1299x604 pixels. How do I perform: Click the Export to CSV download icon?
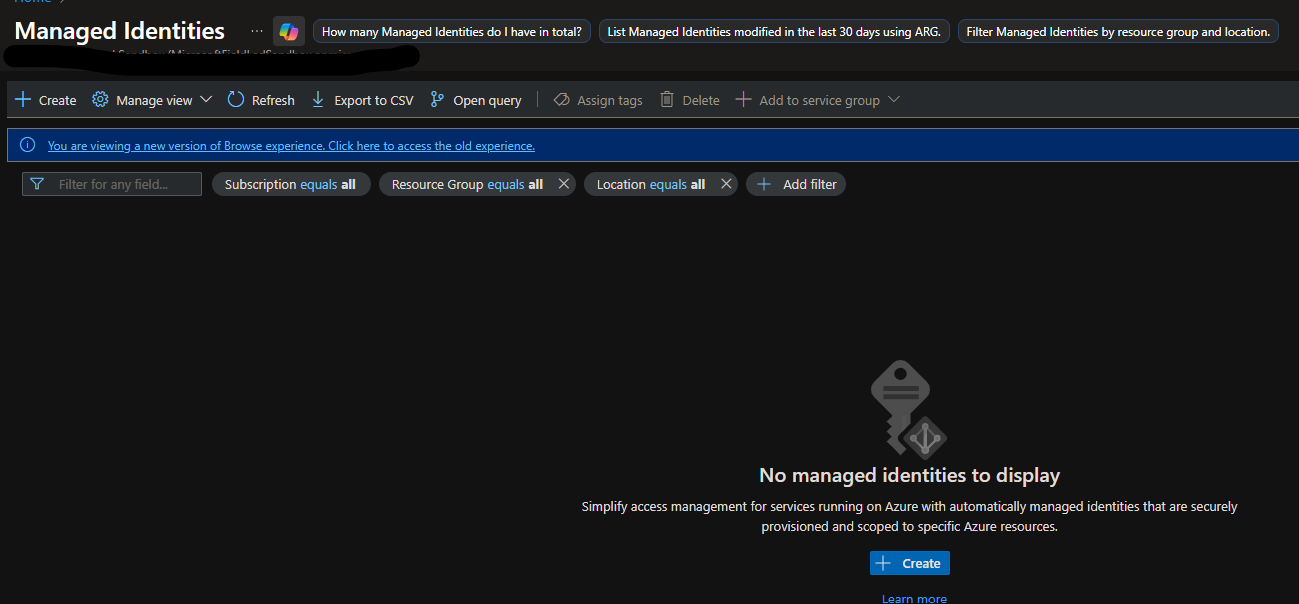pyautogui.click(x=318, y=100)
